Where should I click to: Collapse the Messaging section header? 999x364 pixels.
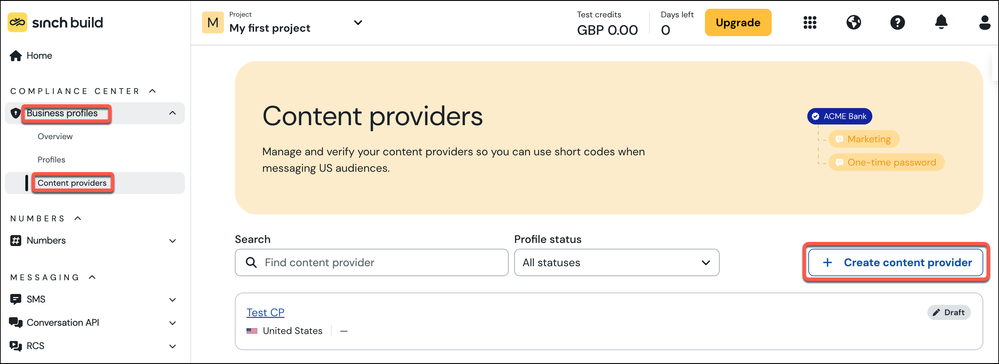pos(92,277)
